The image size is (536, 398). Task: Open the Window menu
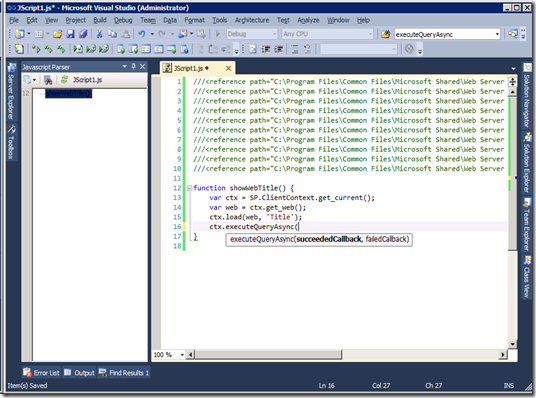pos(338,20)
